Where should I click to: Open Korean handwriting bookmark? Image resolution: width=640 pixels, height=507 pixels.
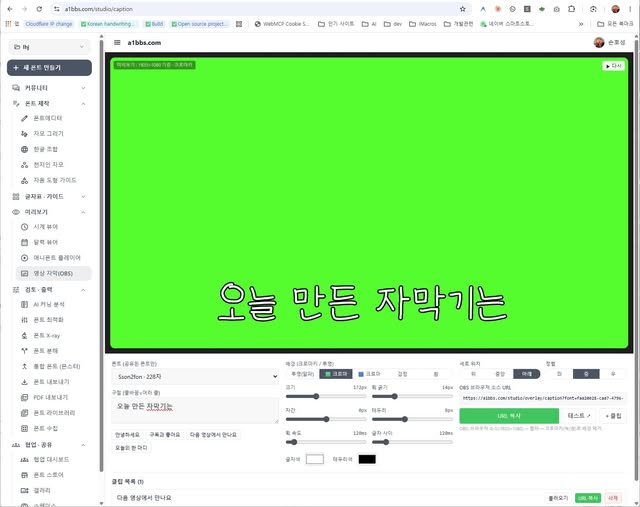107,24
